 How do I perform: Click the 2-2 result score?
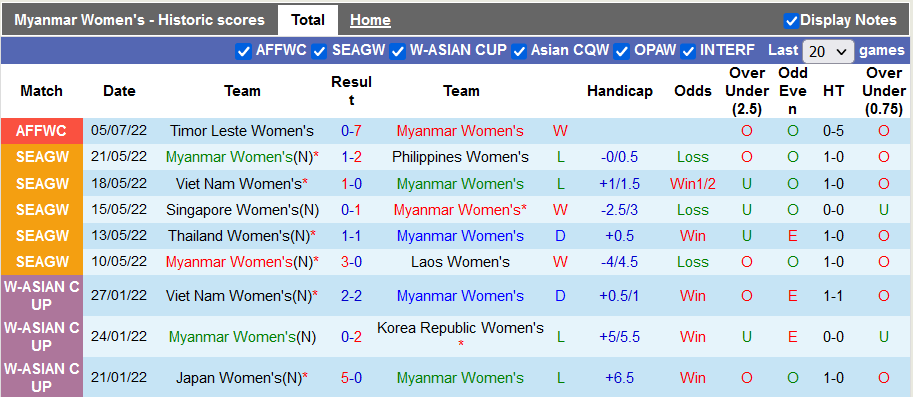(352, 296)
